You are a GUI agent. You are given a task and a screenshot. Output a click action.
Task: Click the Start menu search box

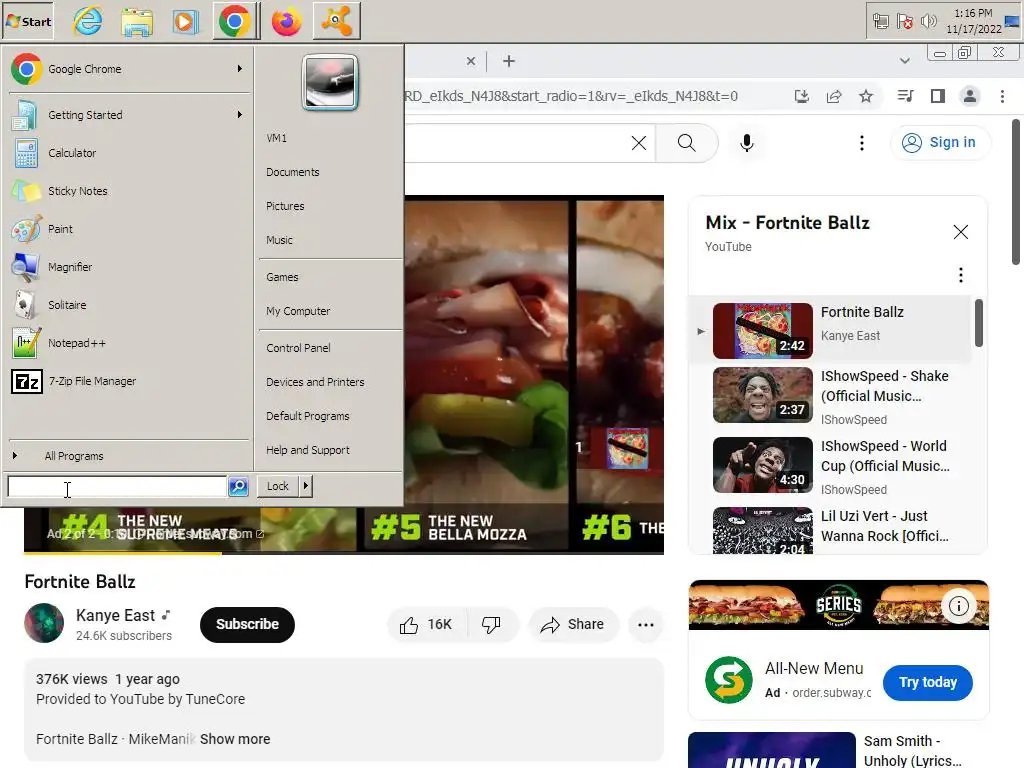[116, 487]
